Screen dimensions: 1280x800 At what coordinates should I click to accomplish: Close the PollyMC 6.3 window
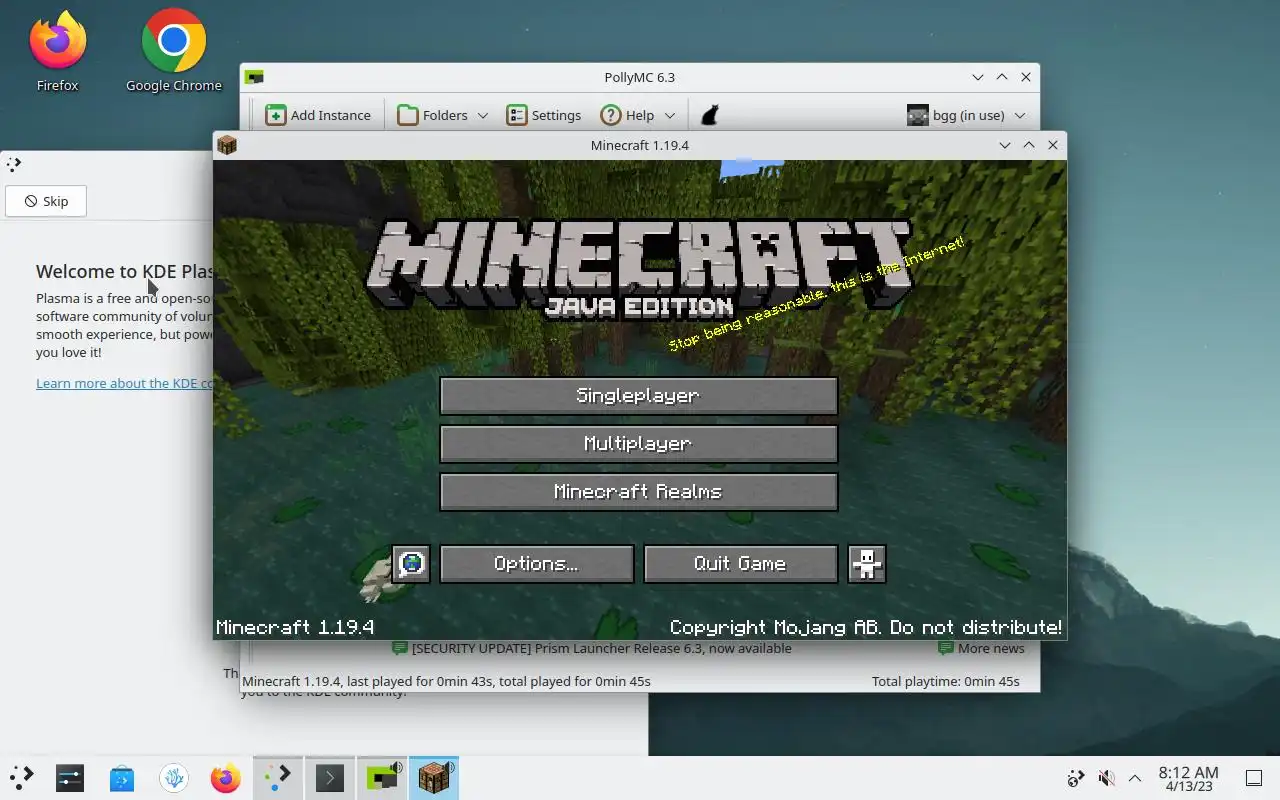[x=1026, y=77]
